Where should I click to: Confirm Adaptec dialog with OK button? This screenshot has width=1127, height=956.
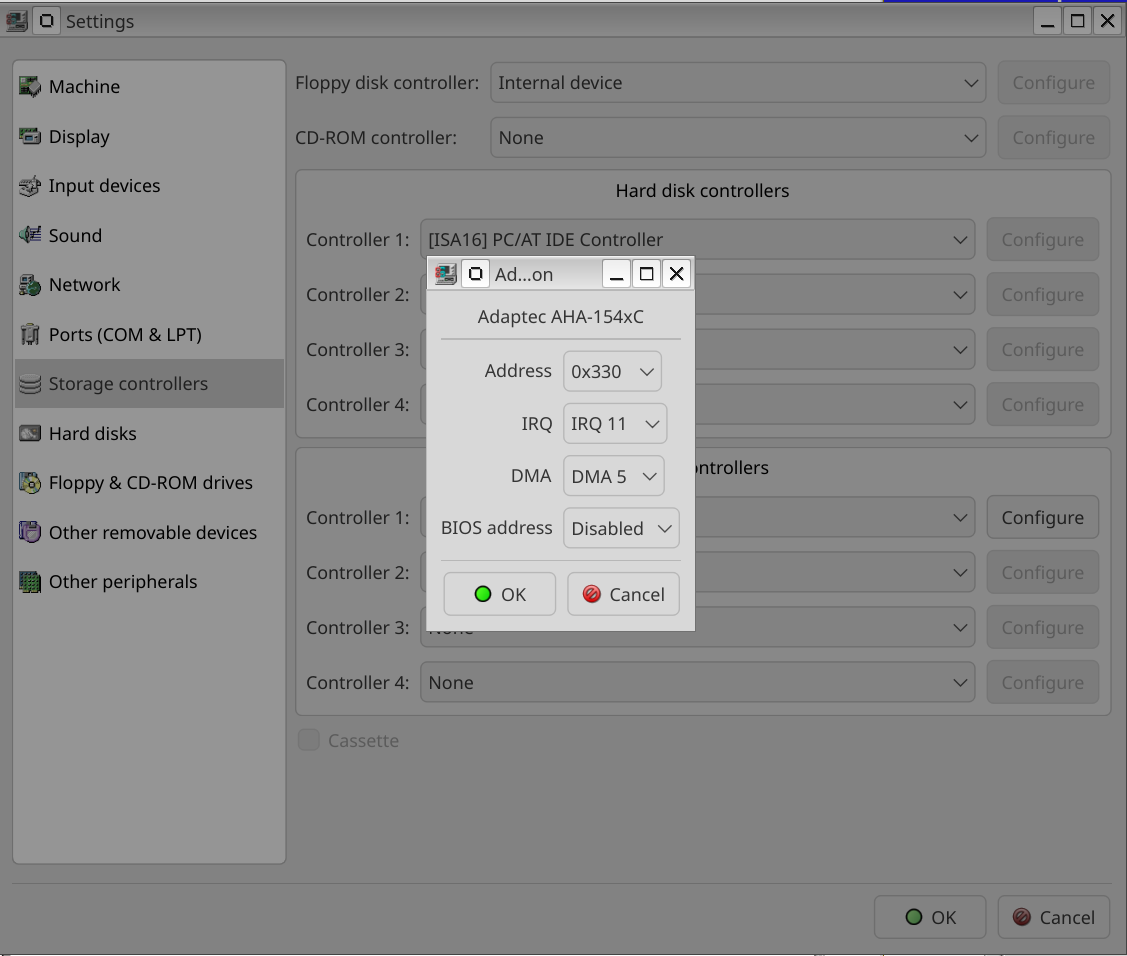pyautogui.click(x=499, y=595)
